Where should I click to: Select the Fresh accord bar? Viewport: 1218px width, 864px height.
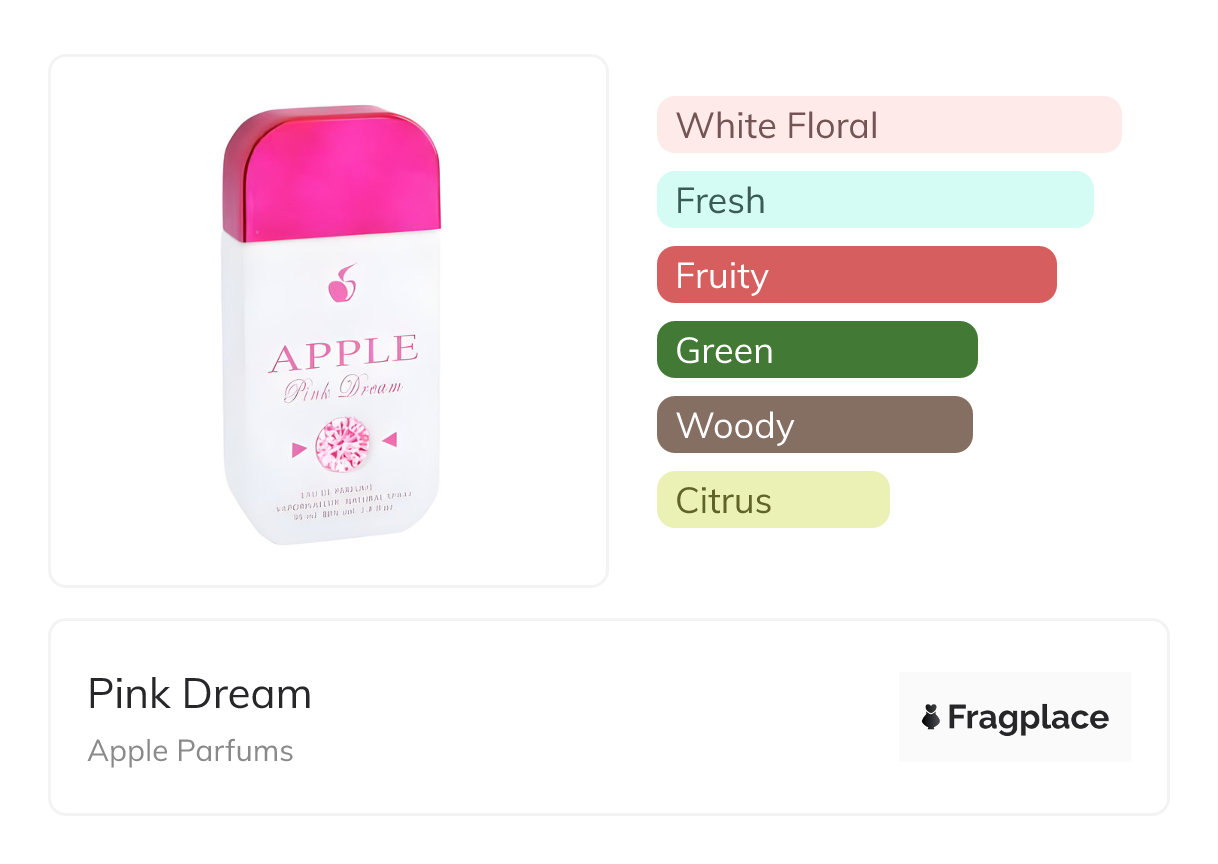[x=874, y=200]
